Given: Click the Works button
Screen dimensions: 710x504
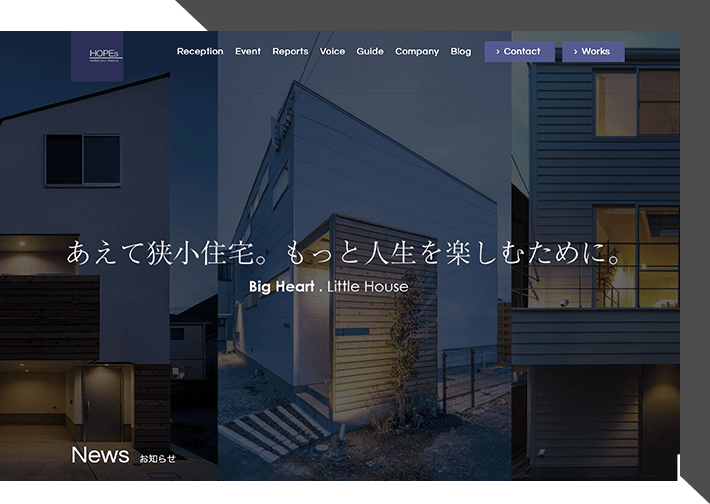Looking at the screenshot, I should [593, 52].
